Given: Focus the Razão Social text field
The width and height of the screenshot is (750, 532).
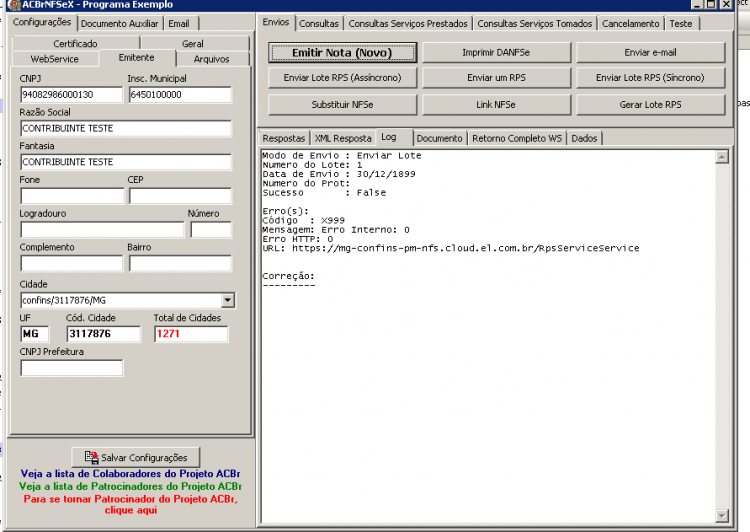Looking at the screenshot, I should point(126,128).
